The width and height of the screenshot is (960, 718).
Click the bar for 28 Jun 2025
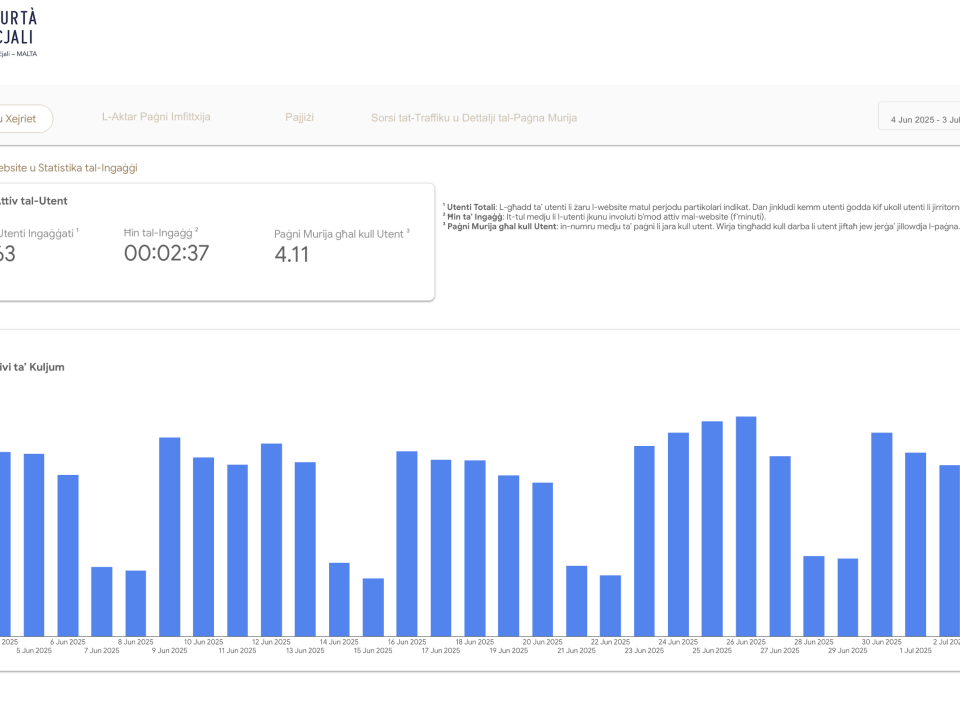coord(814,596)
